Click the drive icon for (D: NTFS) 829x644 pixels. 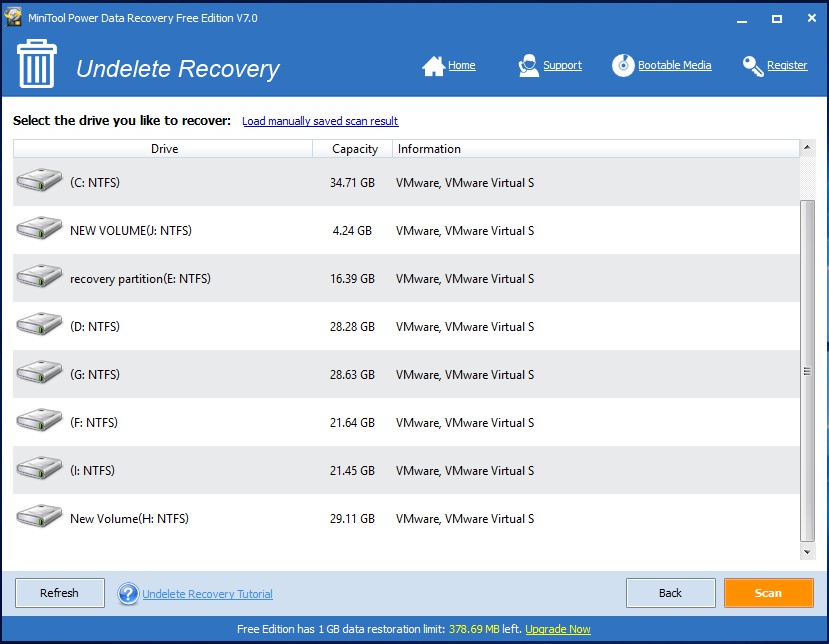point(39,324)
